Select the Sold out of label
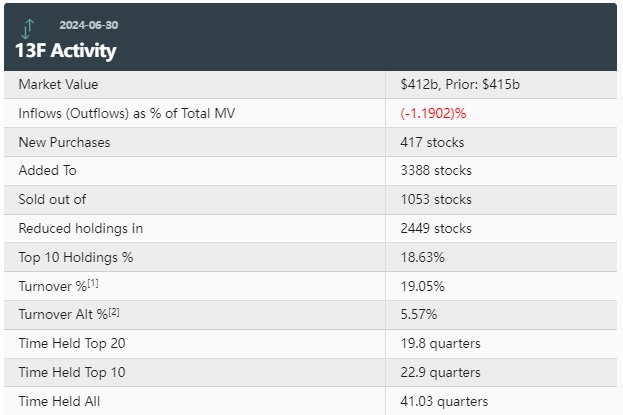 (x=52, y=200)
